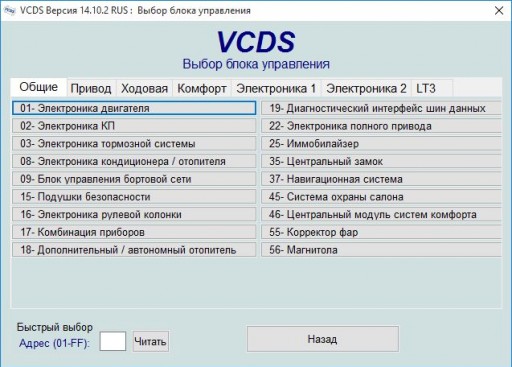The width and height of the screenshot is (512, 367).
Task: Select 09- Блок управления бортовой сети
Action: pos(134,179)
